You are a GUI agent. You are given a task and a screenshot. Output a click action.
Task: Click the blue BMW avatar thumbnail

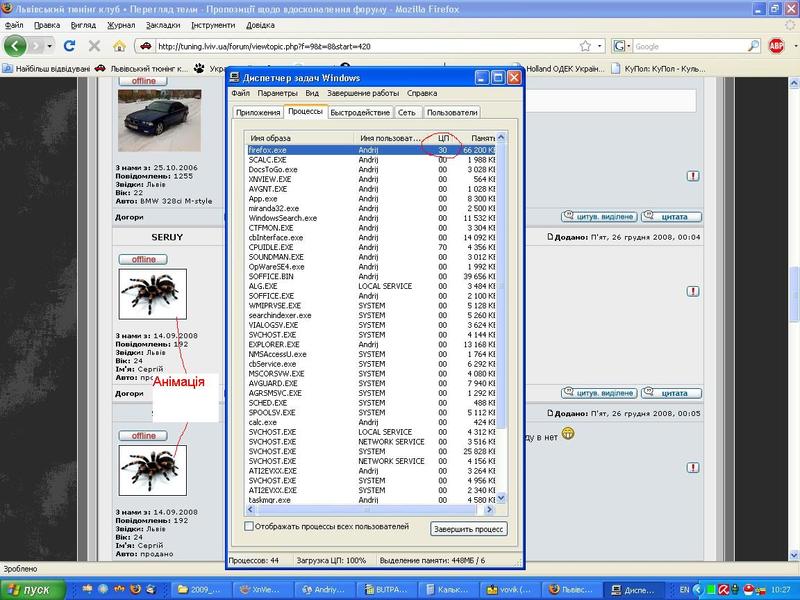(160, 120)
